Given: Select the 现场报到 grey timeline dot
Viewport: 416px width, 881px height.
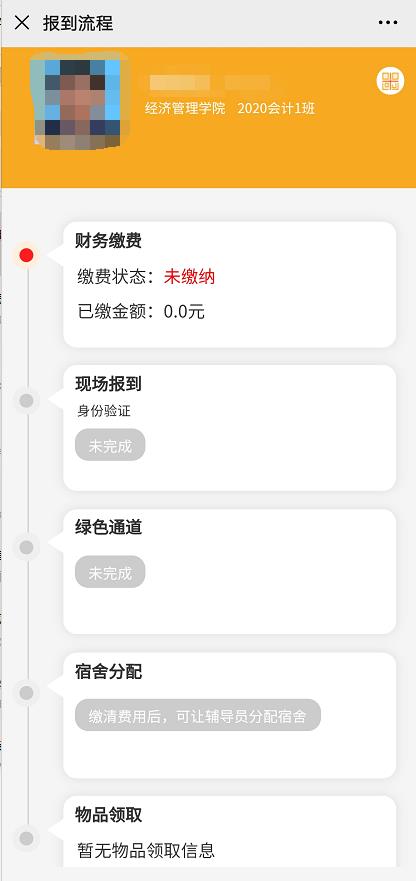Looking at the screenshot, I should click(x=26, y=401).
